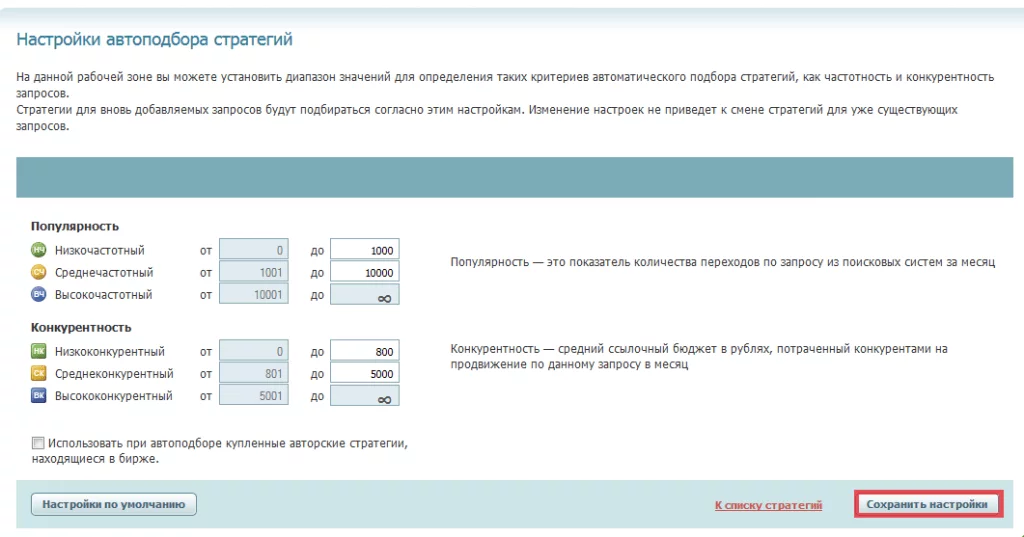Screen dimensions: 1024x537
Task: Click the Сохранить настройки button
Action: coord(927,504)
